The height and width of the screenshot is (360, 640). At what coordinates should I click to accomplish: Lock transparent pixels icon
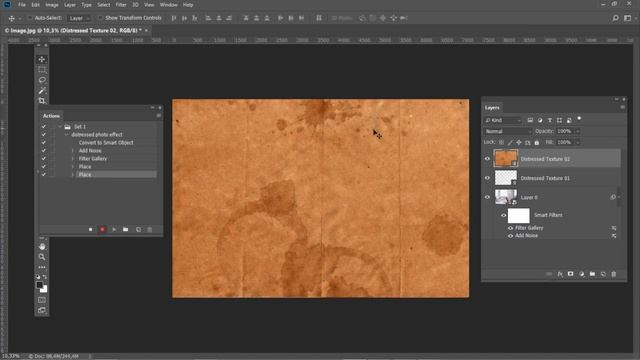coord(501,142)
